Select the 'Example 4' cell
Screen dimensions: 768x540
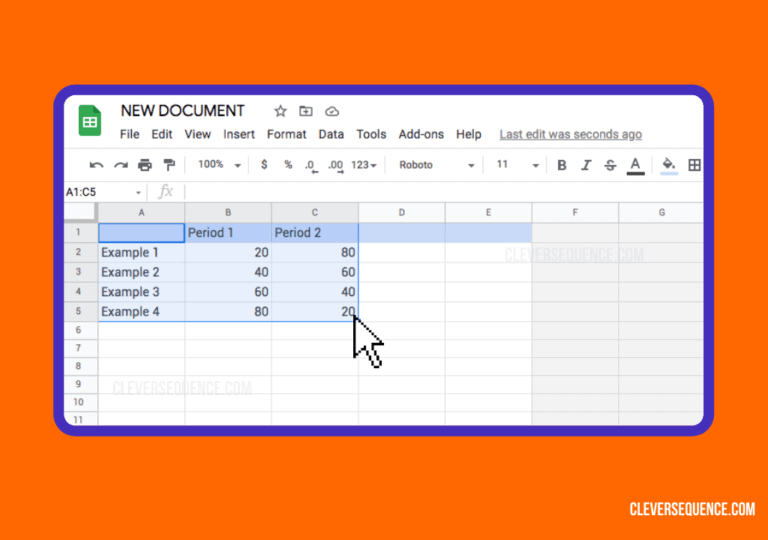coord(141,312)
